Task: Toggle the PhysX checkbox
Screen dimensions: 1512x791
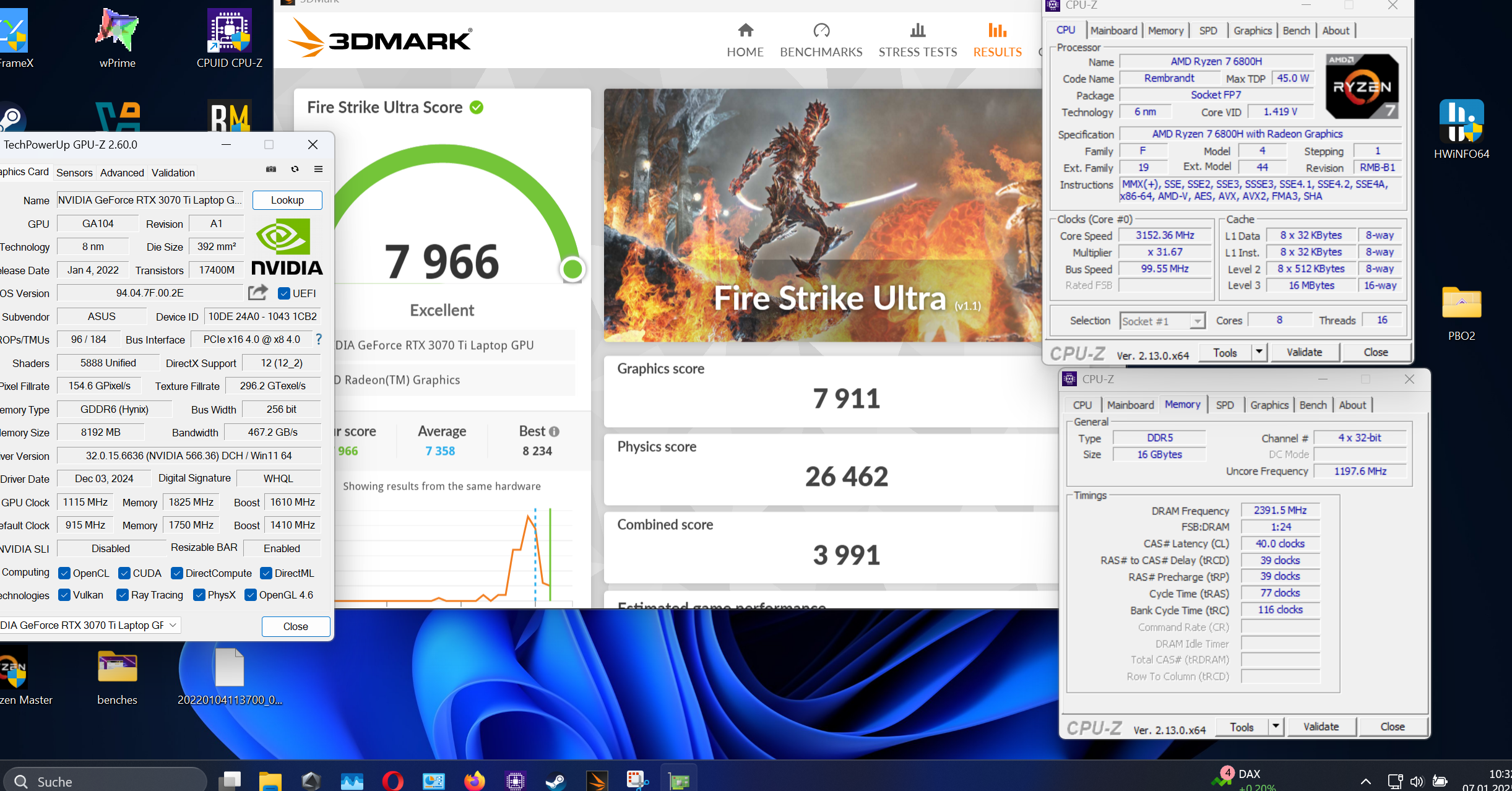Action: coord(199,595)
